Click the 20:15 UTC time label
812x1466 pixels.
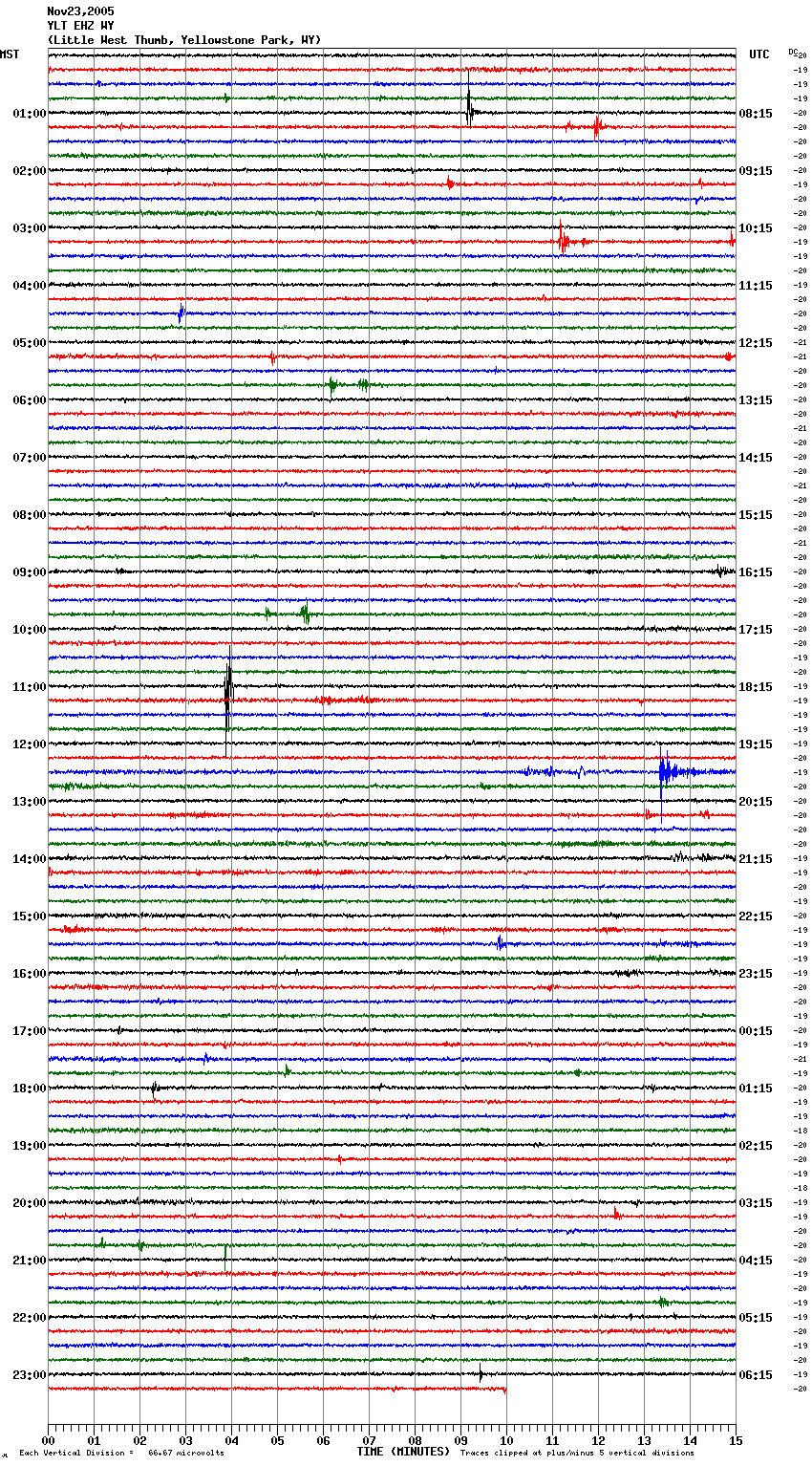tap(756, 802)
